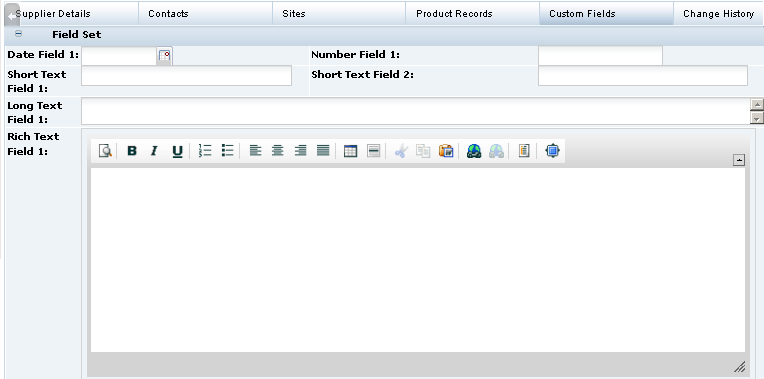This screenshot has height=379, width=764.
Task: Click the "Rich Text Field 1:" label
Action: [x=33, y=144]
